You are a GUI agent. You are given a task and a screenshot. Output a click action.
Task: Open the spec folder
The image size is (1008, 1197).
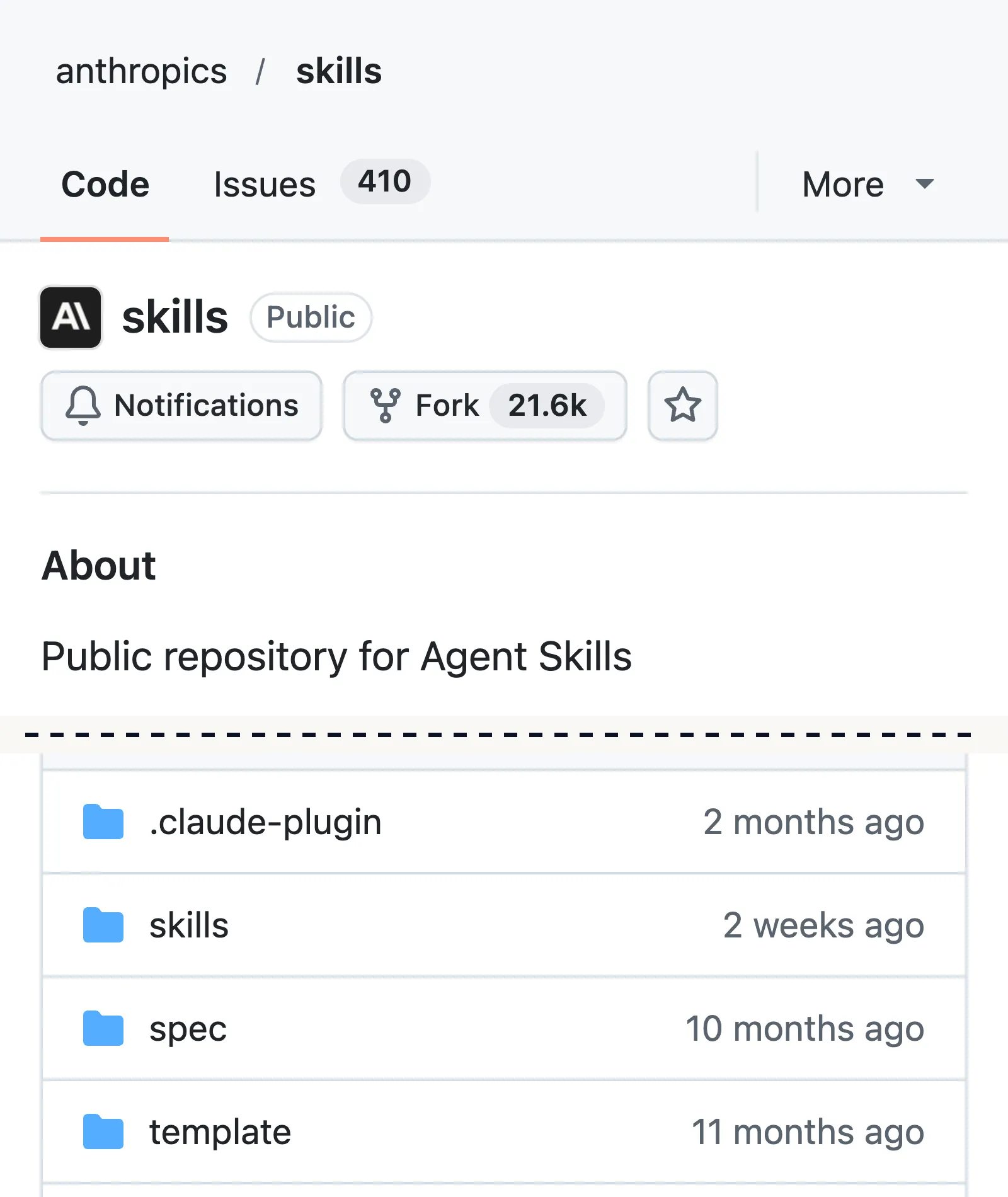pos(188,1030)
